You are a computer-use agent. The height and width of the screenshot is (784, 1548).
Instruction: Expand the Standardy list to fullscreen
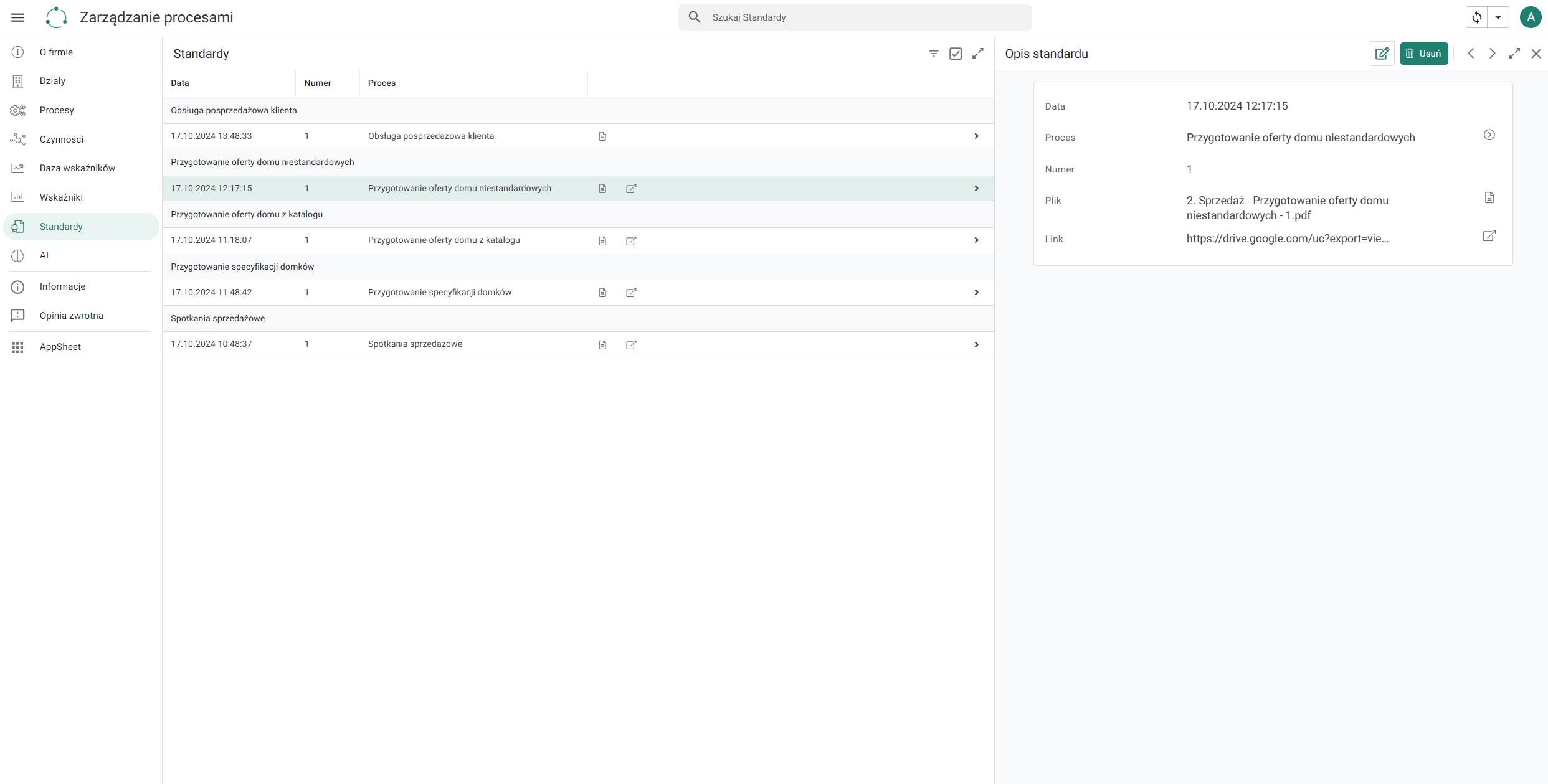click(978, 54)
